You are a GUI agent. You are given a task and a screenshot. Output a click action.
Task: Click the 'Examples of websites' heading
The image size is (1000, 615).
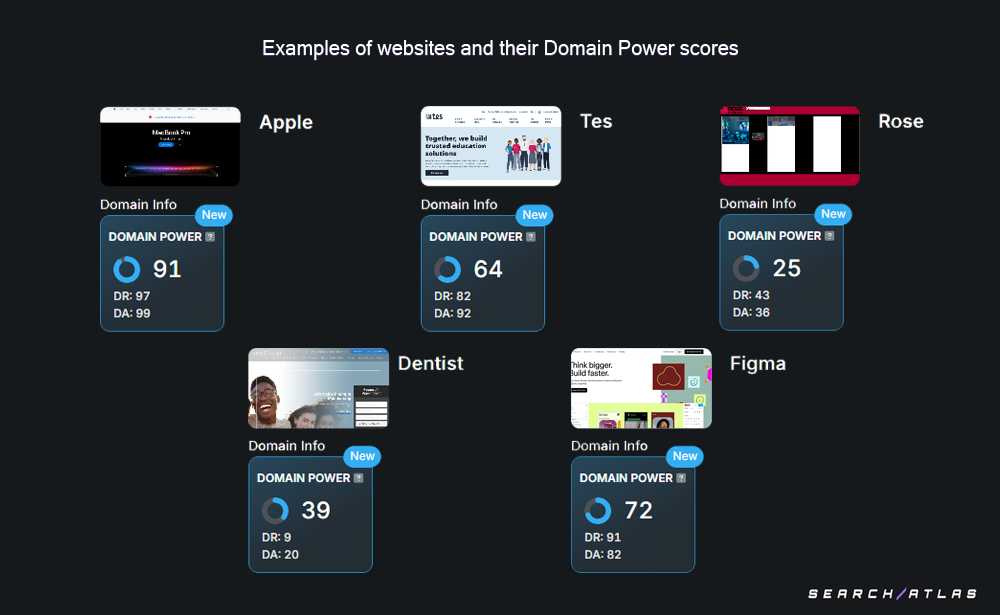[500, 48]
